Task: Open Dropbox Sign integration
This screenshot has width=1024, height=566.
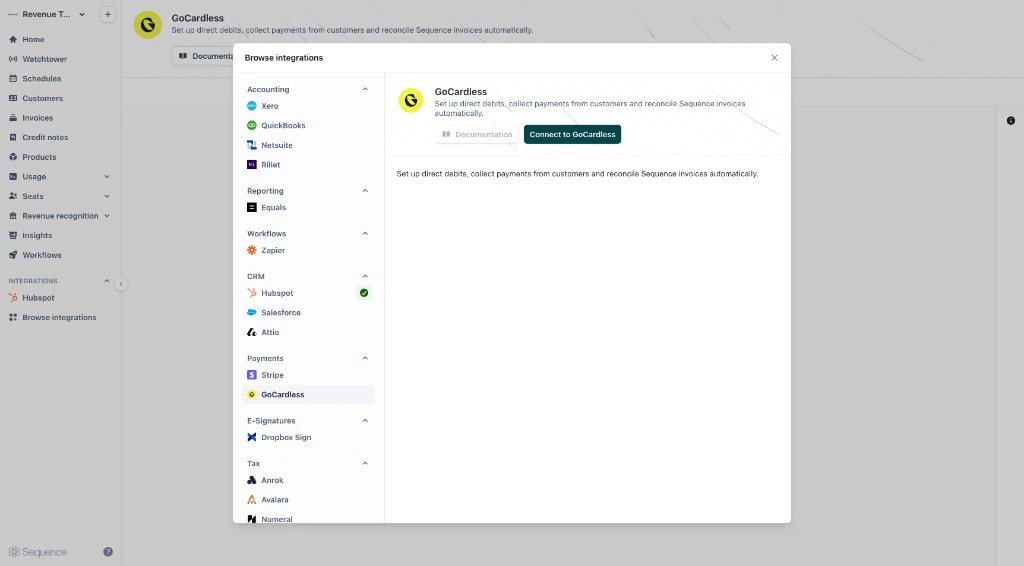Action: click(x=308, y=437)
